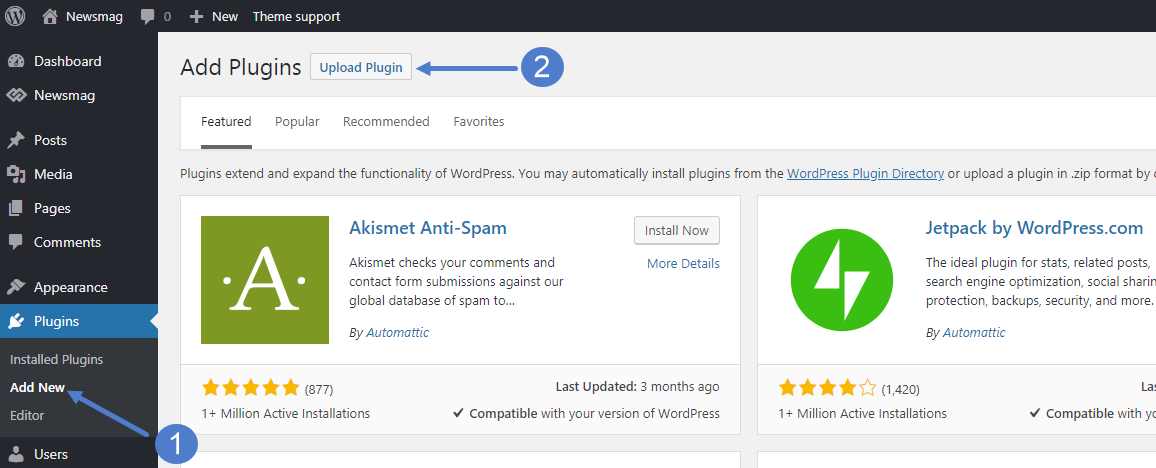This screenshot has width=1156, height=468.
Task: Click the Appearance paintbrush icon
Action: tap(16, 287)
